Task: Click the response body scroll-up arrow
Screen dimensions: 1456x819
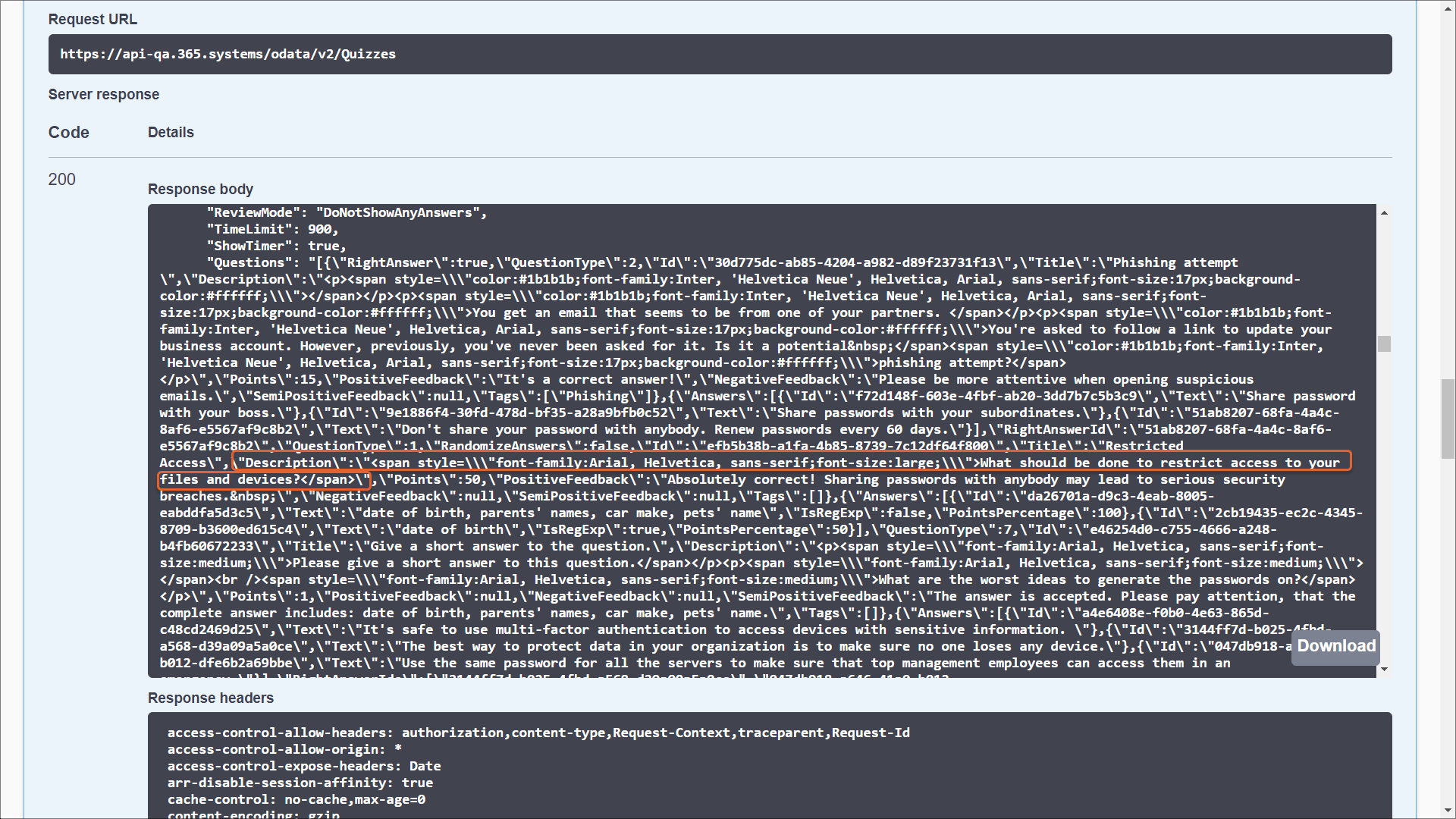Action: click(x=1384, y=213)
